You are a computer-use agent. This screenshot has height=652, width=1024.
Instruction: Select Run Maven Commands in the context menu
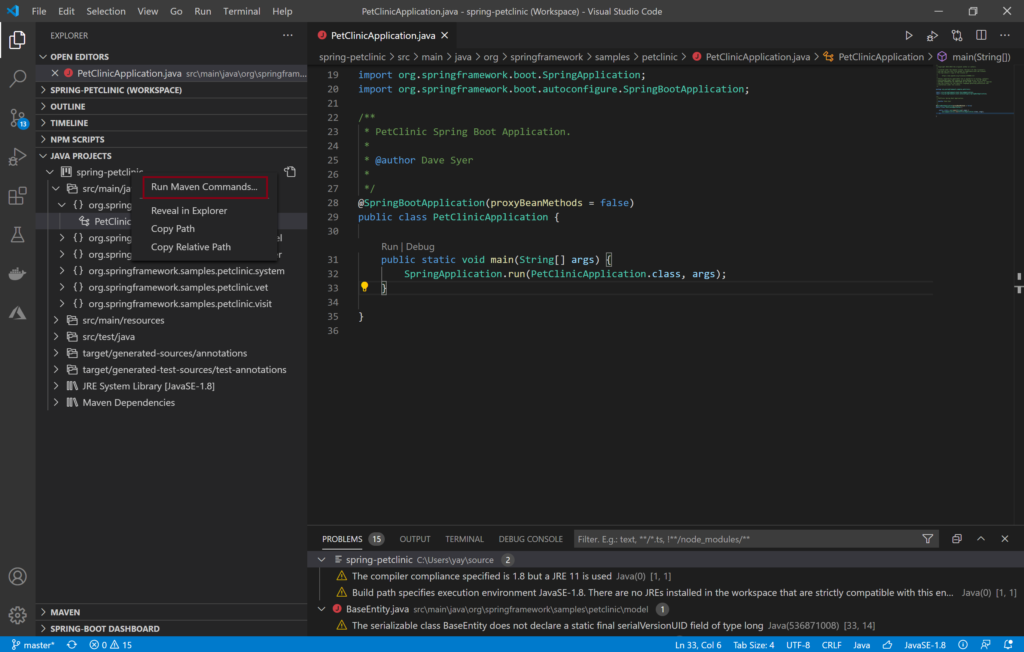pos(204,187)
